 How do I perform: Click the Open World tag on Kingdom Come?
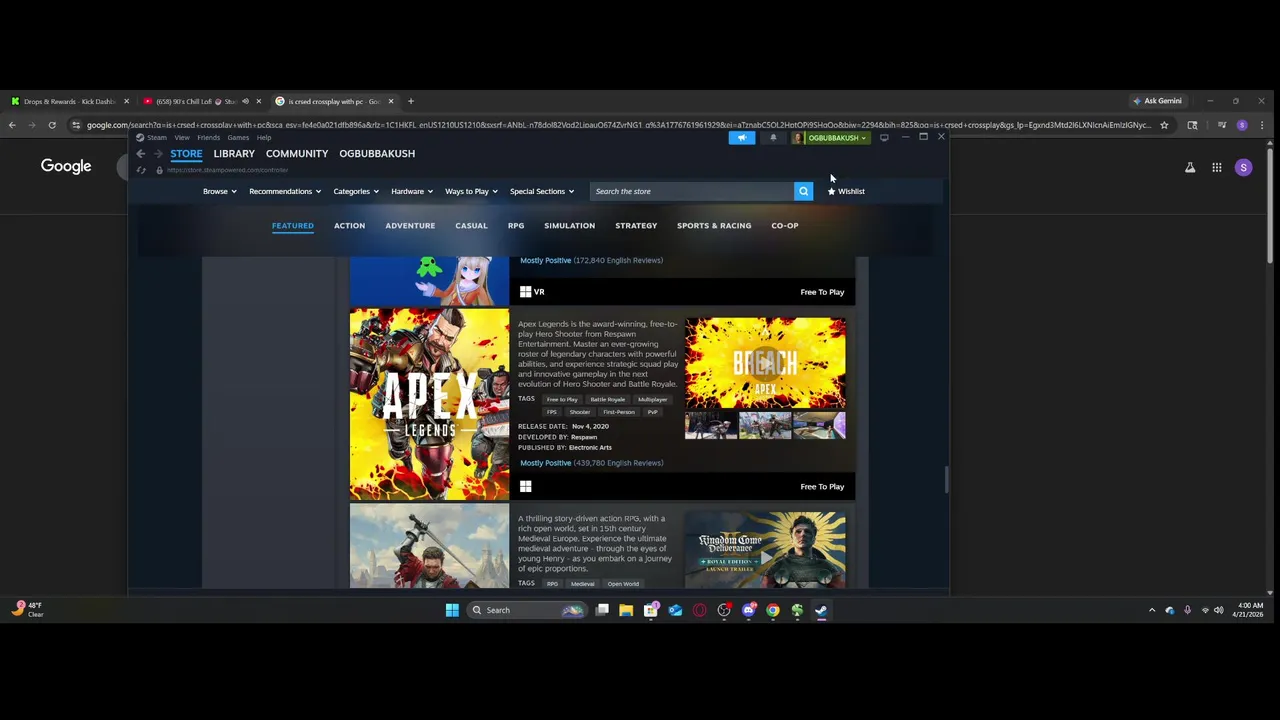(x=623, y=584)
